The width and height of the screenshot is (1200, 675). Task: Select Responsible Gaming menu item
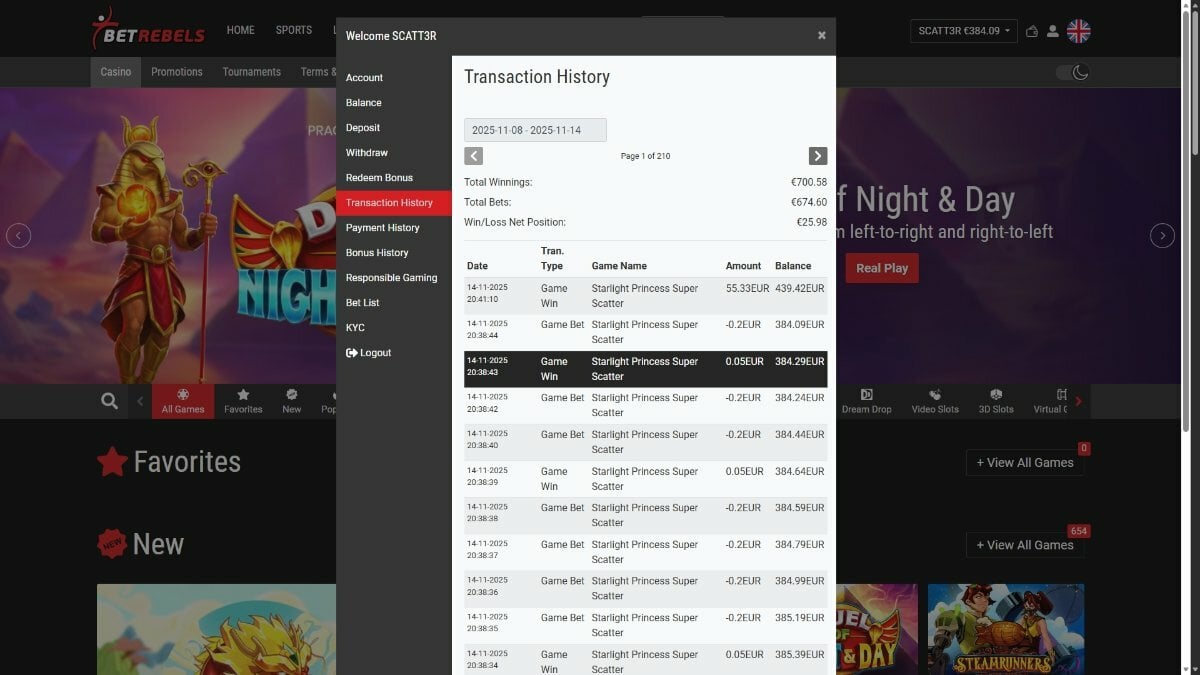(x=391, y=278)
